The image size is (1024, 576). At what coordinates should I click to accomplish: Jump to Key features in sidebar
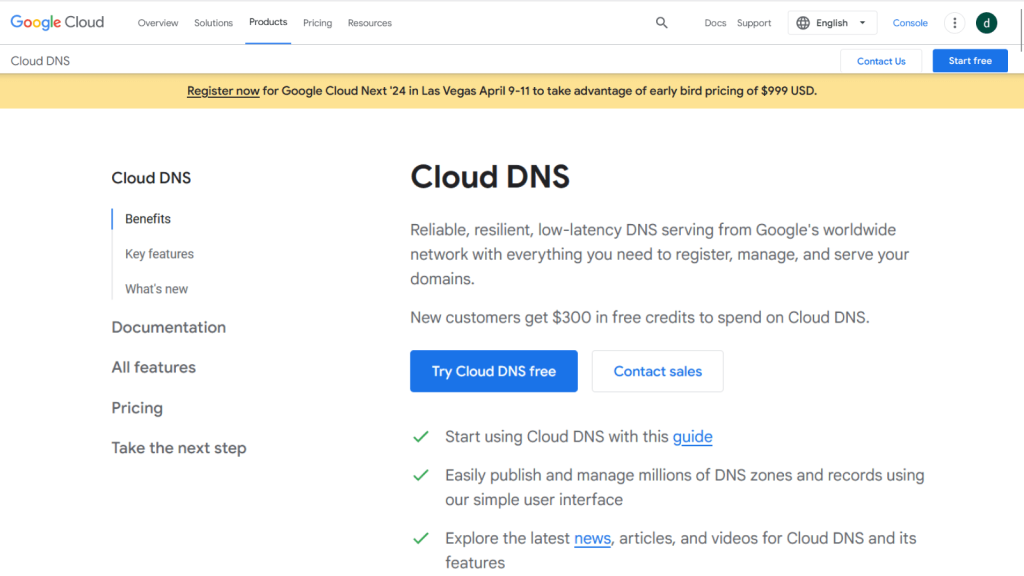tap(159, 254)
